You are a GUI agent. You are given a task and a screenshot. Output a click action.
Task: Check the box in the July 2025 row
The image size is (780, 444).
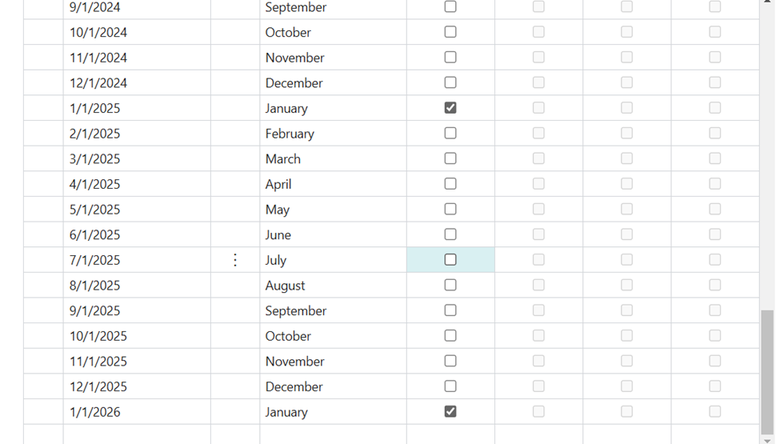point(450,260)
